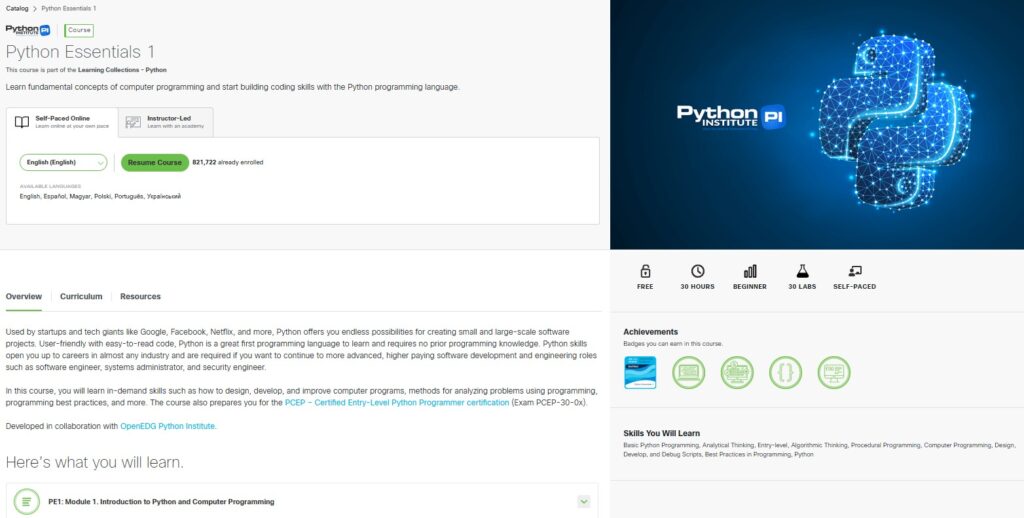Open the curly braces achievement badge
Screen dimensions: 1024x518
click(x=786, y=372)
